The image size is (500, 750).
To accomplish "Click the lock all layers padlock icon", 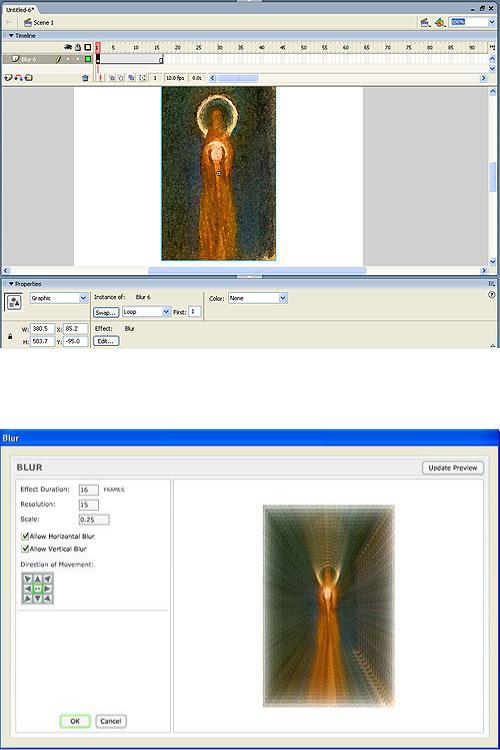I will (x=78, y=47).
